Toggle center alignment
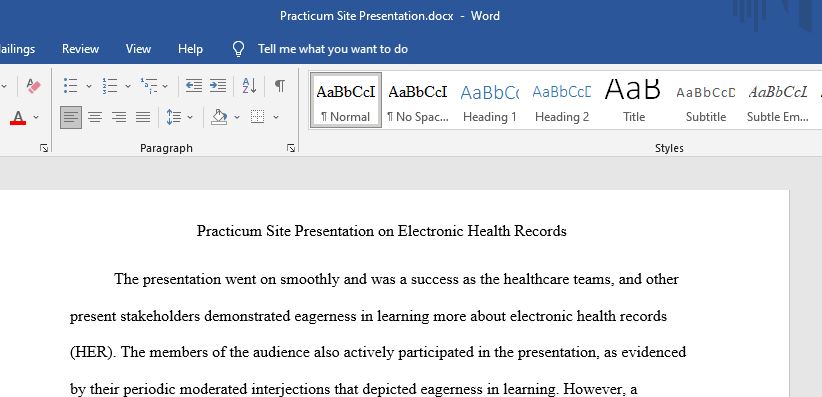822x397 pixels. [95, 117]
